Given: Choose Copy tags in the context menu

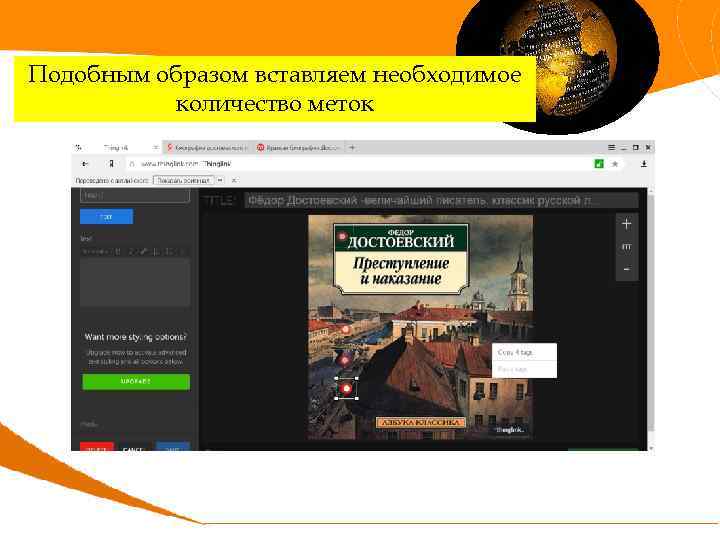Looking at the screenshot, I should point(524,352).
